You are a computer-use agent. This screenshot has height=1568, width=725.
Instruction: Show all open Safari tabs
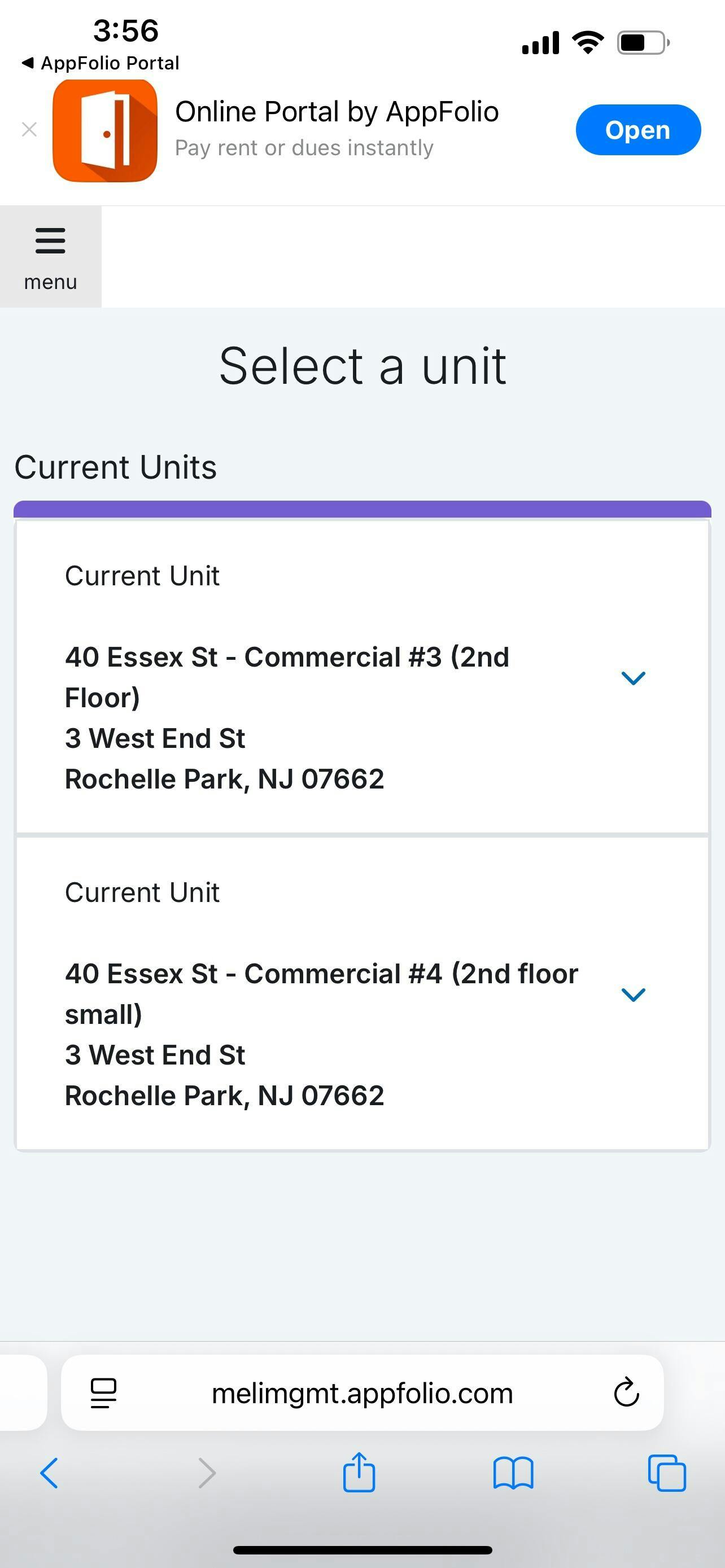pos(667,1473)
